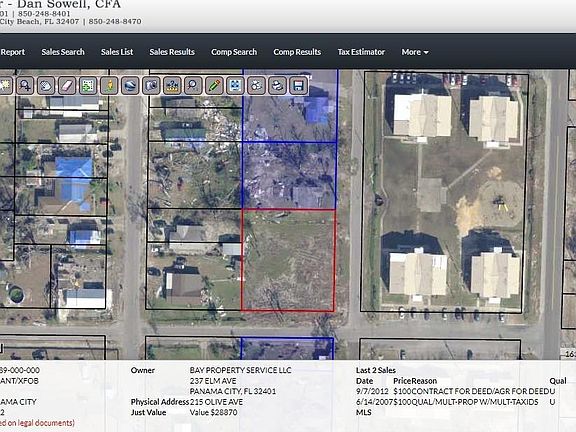This screenshot has height=432, width=576.
Task: Open the street view pegman tool
Action: point(109,86)
